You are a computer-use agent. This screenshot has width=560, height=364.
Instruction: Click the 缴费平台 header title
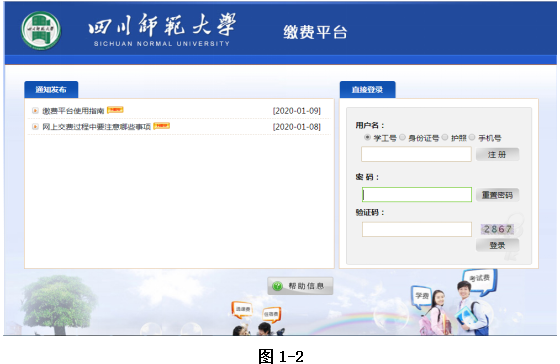click(315, 32)
